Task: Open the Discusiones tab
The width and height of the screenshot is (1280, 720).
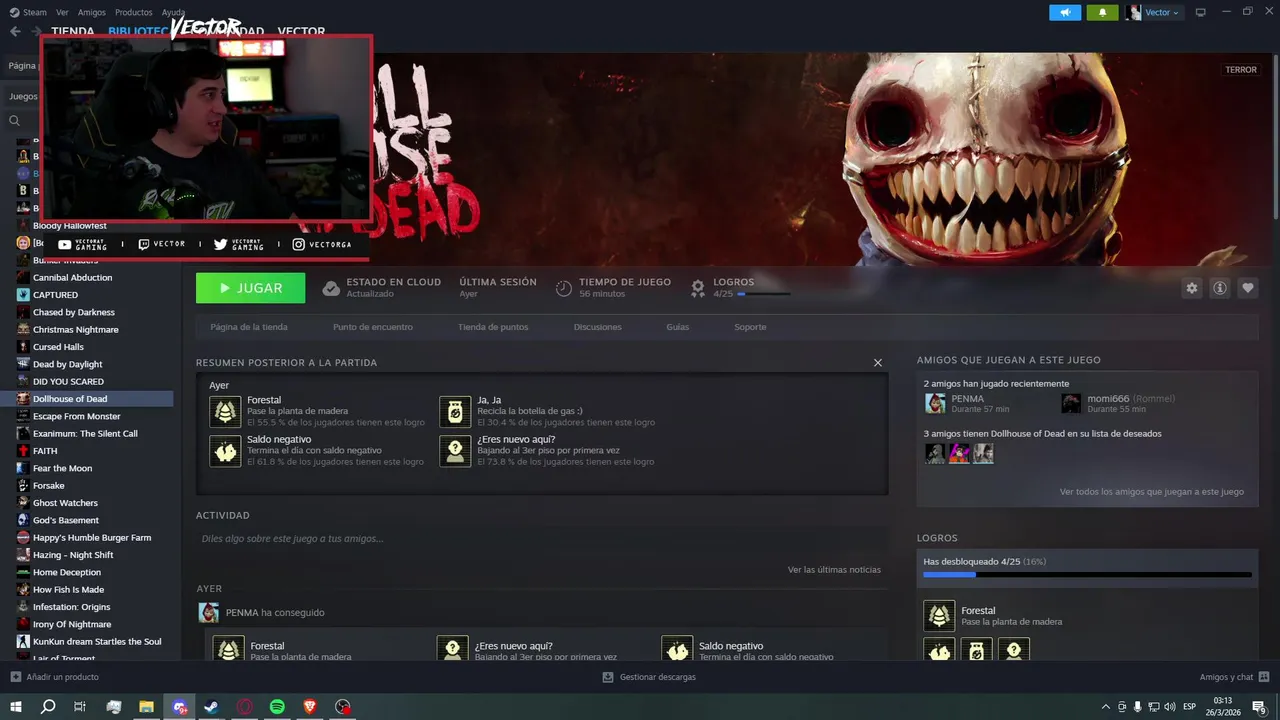Action: click(x=598, y=327)
